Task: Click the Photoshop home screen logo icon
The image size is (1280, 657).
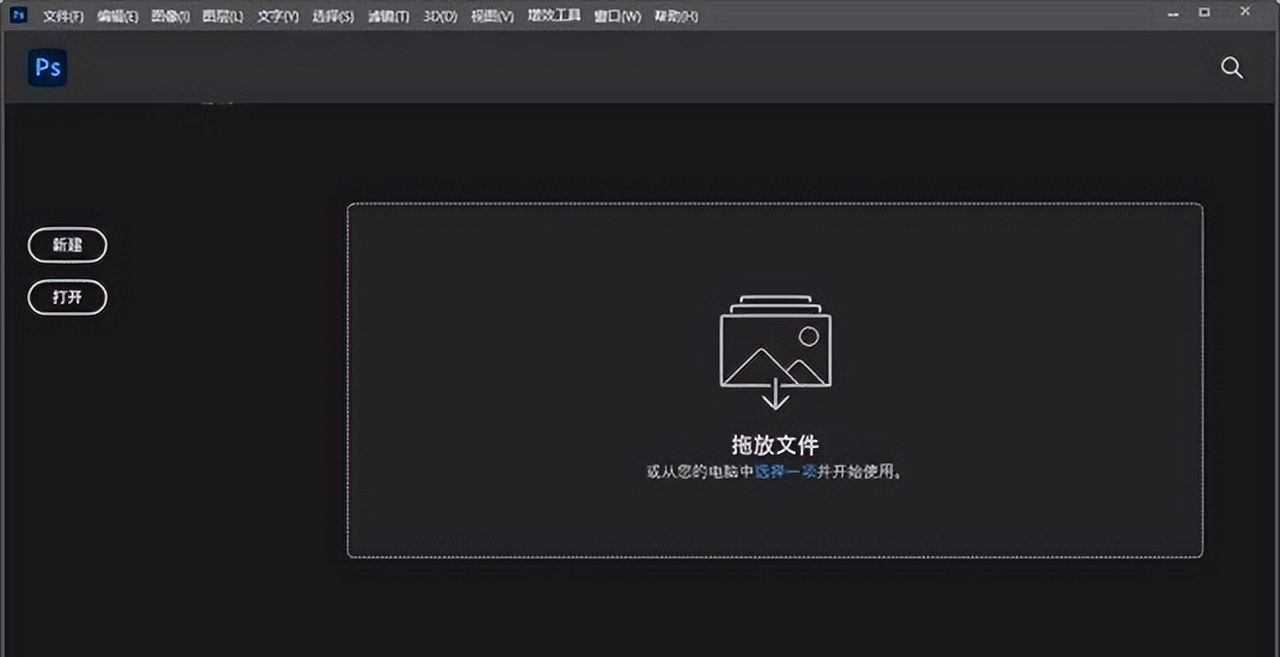Action: pos(46,68)
